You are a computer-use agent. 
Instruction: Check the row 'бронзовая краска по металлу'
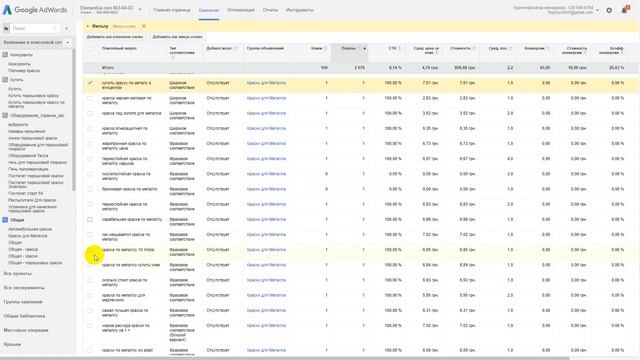click(90, 189)
